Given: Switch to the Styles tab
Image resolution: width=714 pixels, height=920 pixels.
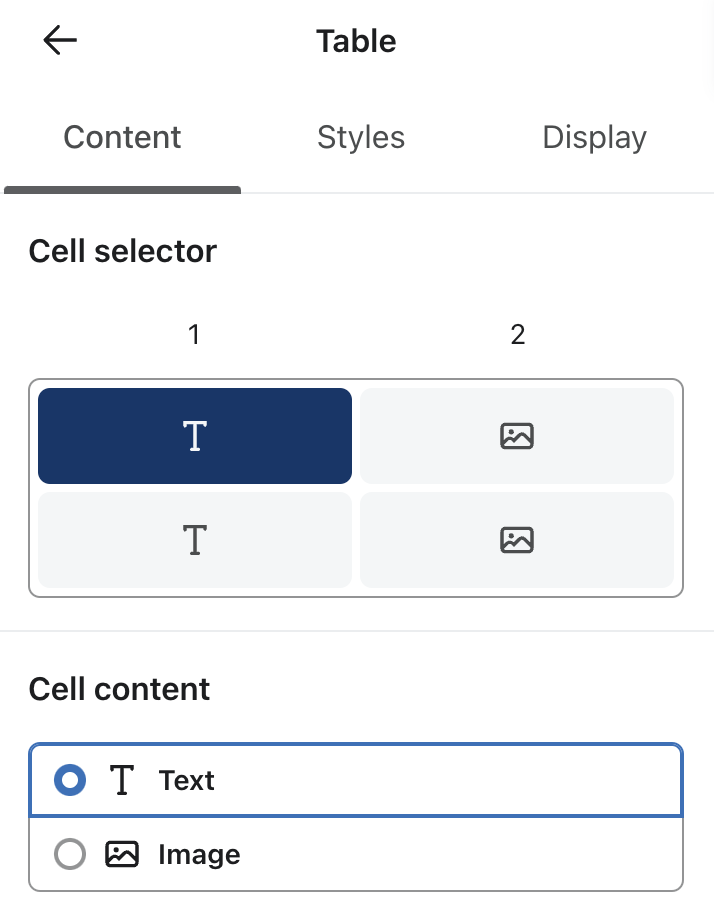Looking at the screenshot, I should (361, 137).
